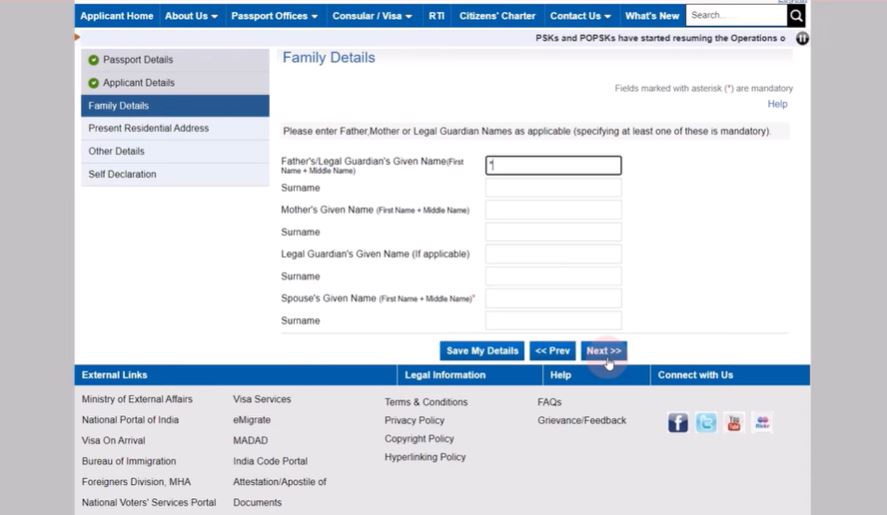The height and width of the screenshot is (515, 887).
Task: Expand the About Us dropdown menu
Action: click(191, 16)
